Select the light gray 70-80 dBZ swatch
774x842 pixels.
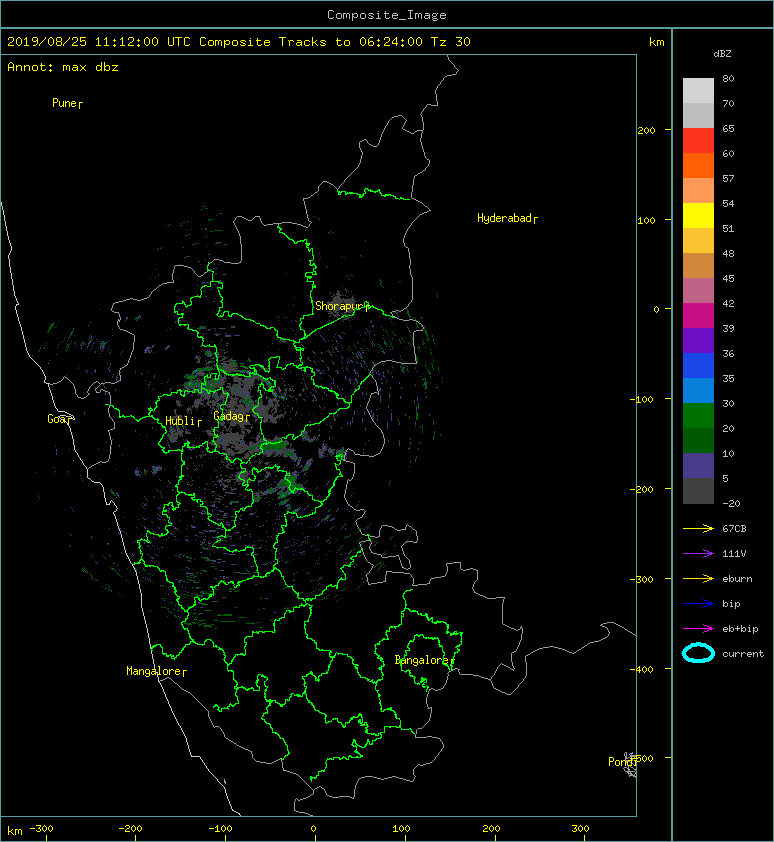coord(698,90)
